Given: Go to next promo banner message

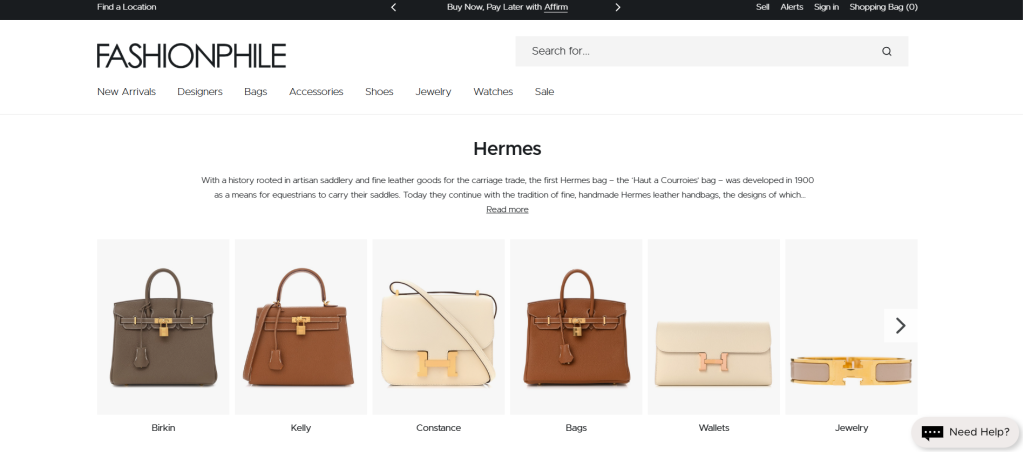Looking at the screenshot, I should tap(618, 7).
